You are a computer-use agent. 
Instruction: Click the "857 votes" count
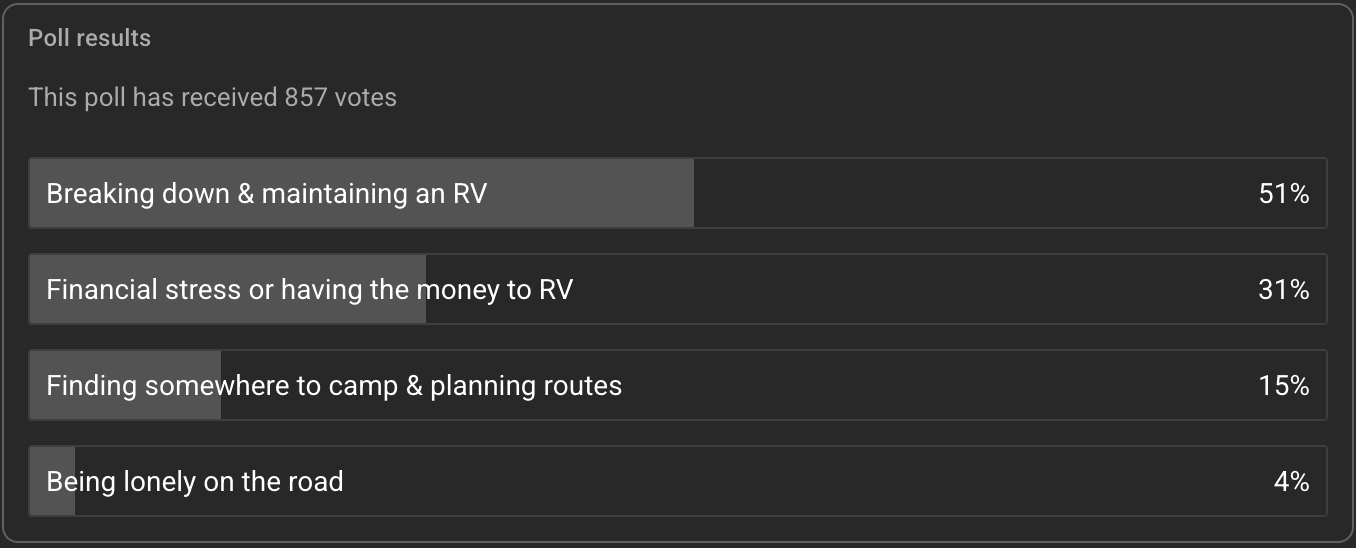coord(341,97)
